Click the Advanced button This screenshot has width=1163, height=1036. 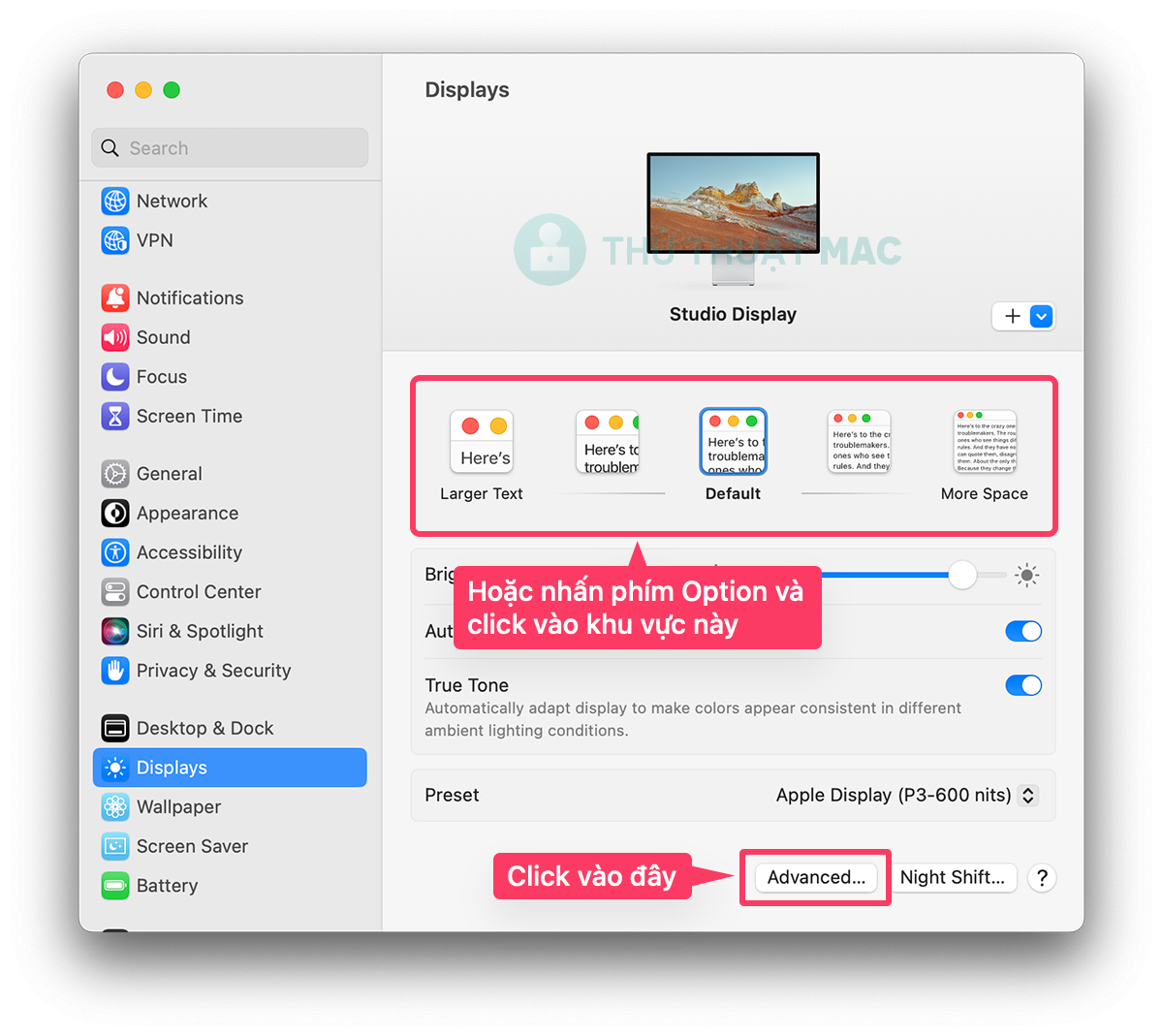815,877
